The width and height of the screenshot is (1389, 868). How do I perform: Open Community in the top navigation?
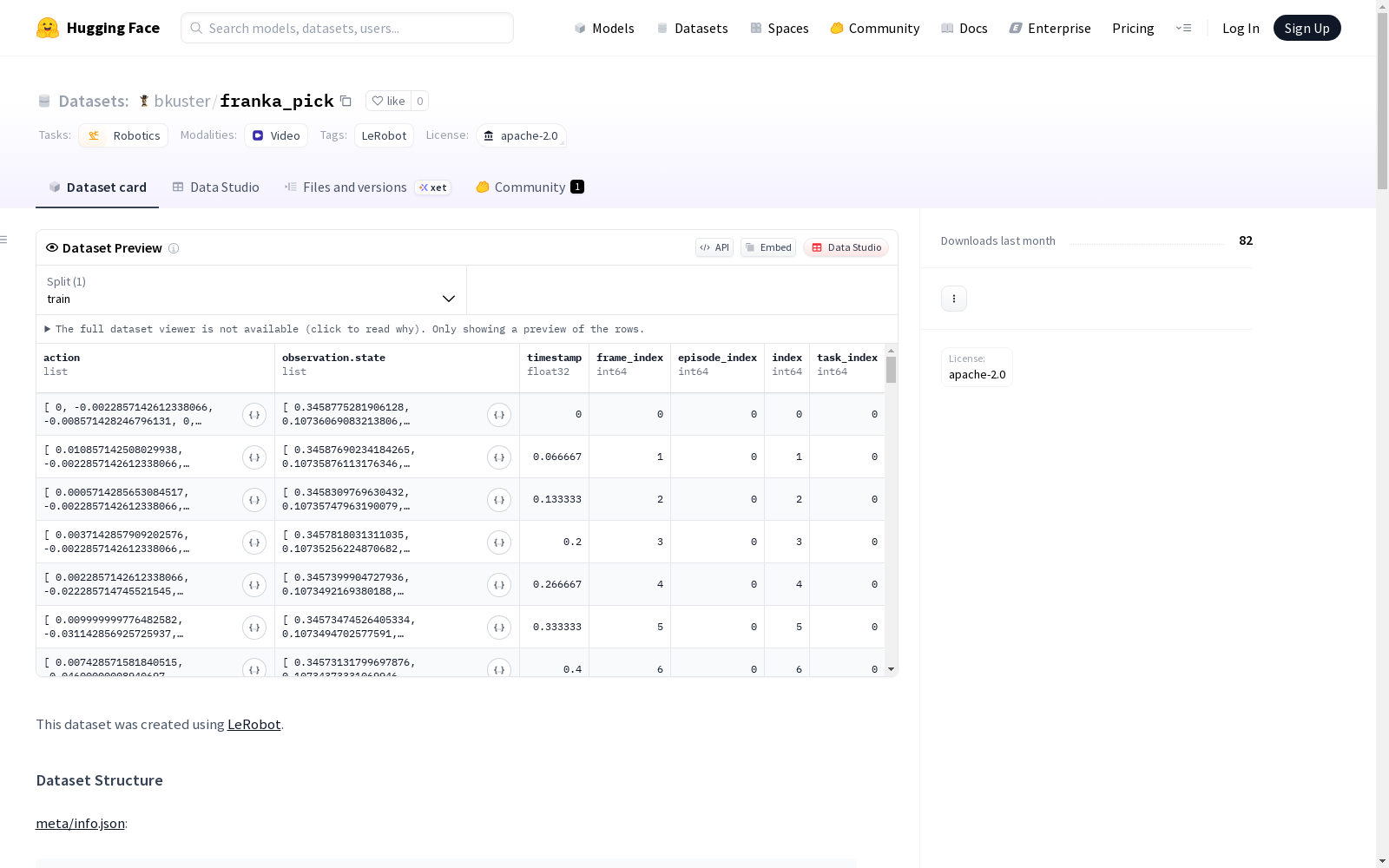click(x=875, y=28)
